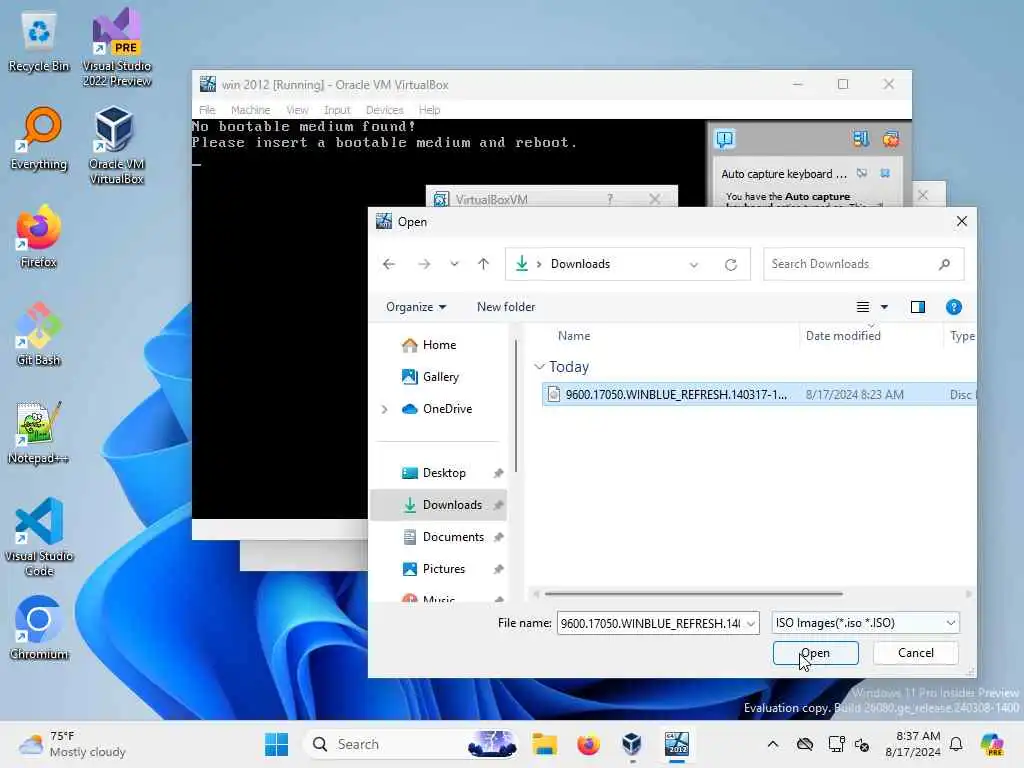Go back using the dialog's back arrow
Image resolution: width=1024 pixels, height=768 pixels.
[x=389, y=264]
